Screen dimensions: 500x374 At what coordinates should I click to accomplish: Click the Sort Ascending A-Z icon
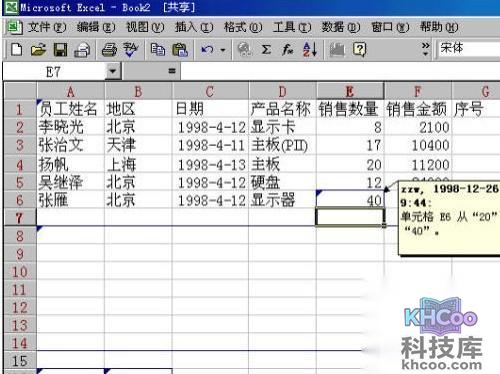[310, 50]
